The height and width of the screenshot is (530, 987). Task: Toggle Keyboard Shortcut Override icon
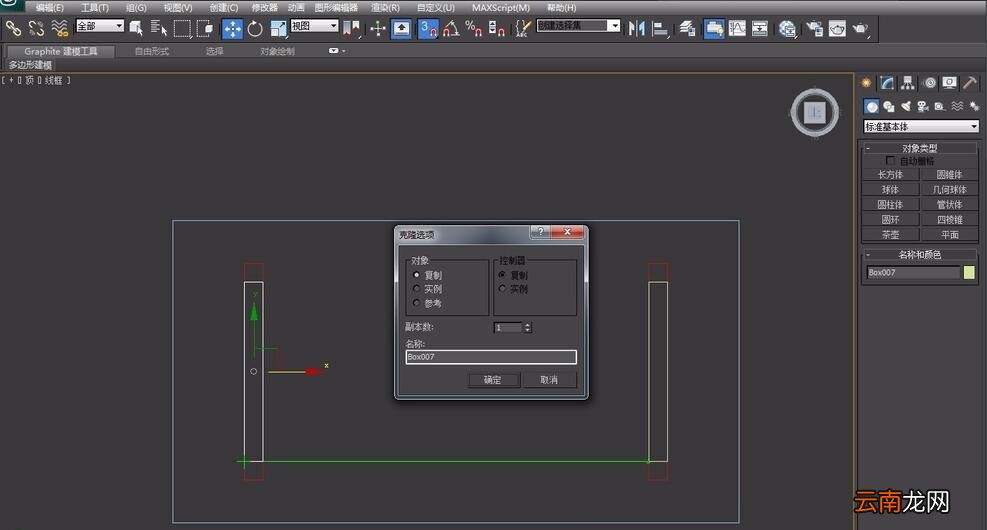(401, 28)
